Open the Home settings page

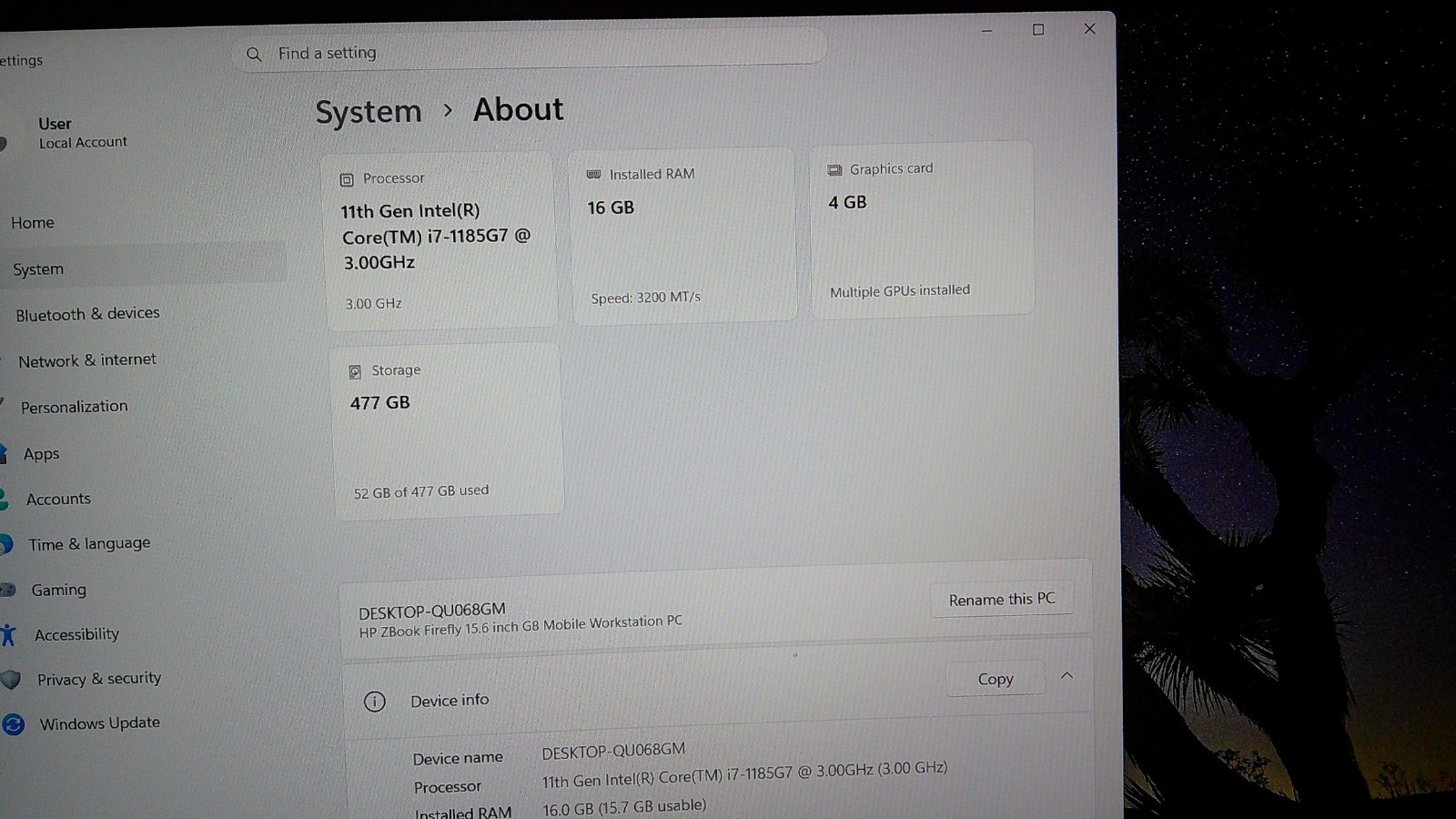pyautogui.click(x=33, y=222)
